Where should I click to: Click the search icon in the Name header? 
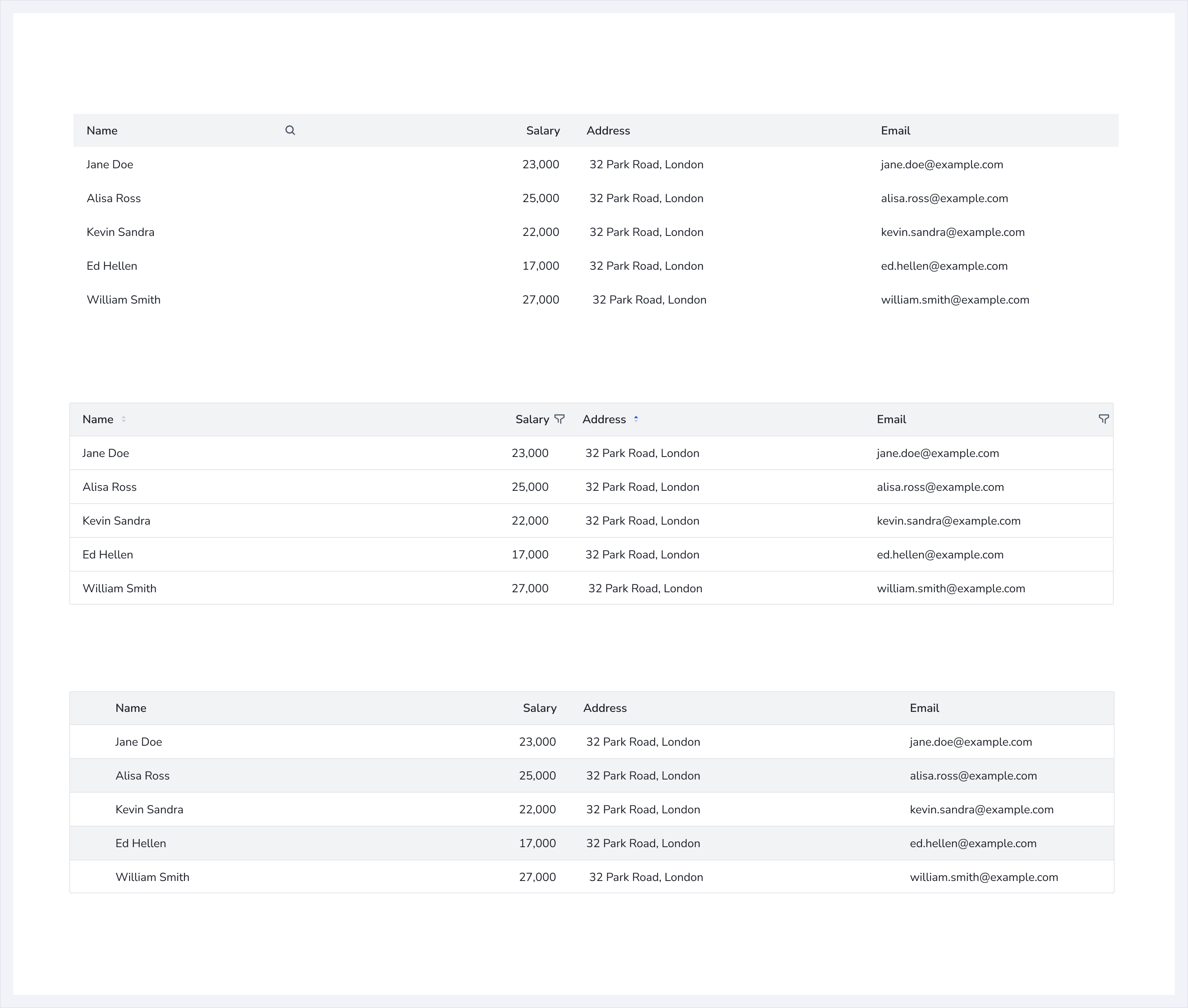point(290,130)
